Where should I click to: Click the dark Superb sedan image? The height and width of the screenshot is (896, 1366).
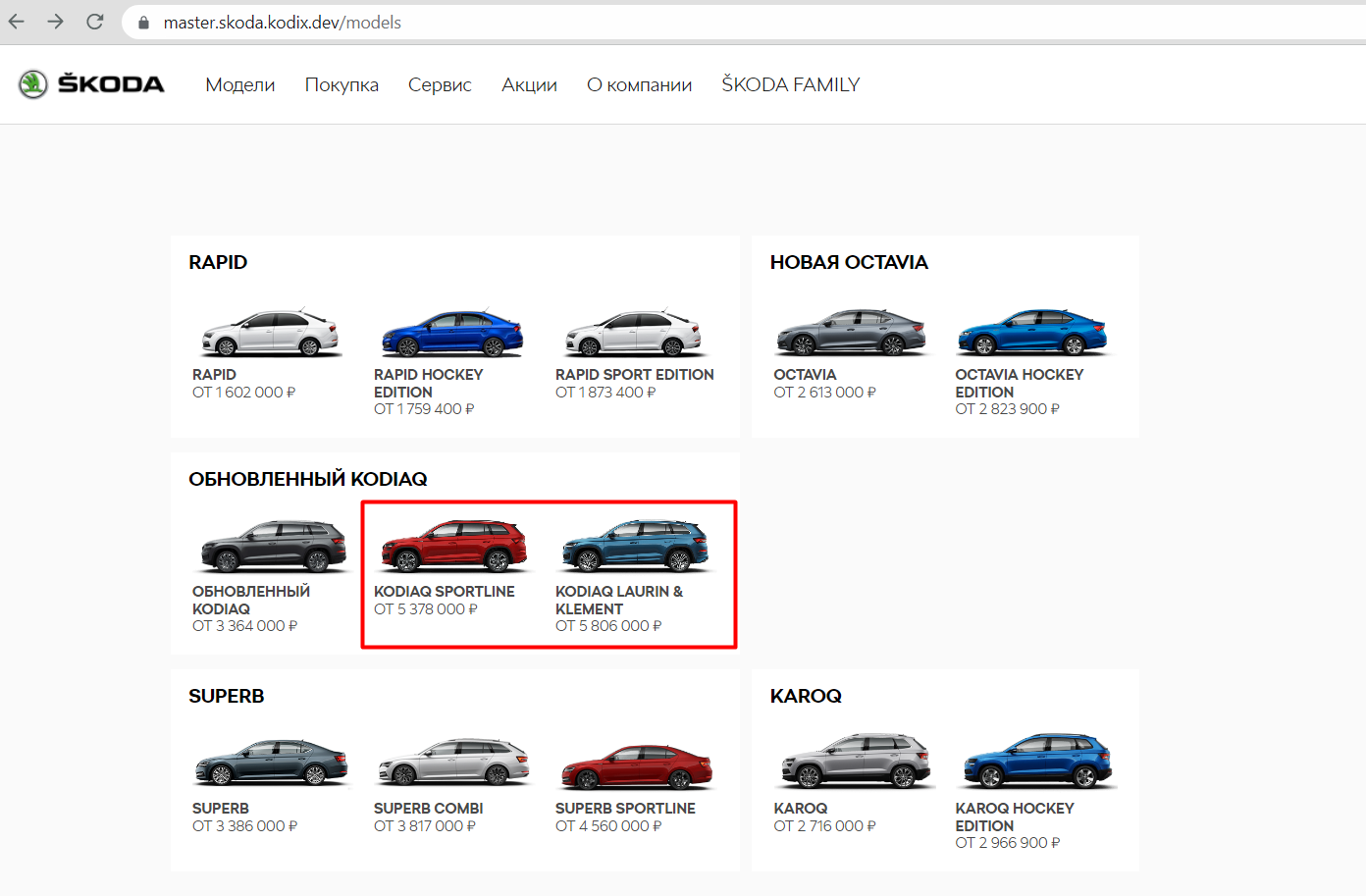click(x=272, y=763)
